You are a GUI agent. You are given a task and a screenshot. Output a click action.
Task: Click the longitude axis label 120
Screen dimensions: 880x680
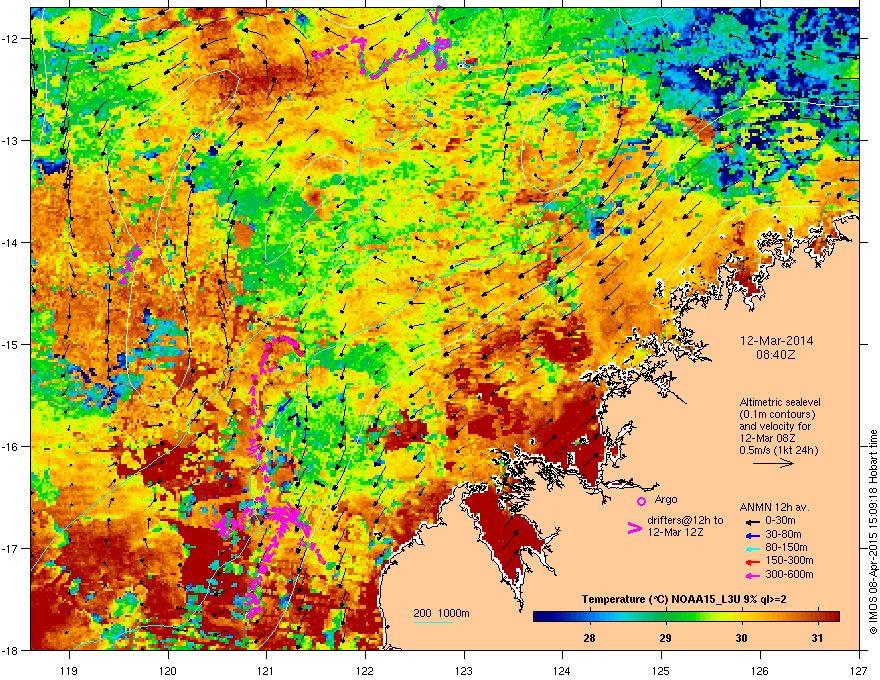(168, 670)
